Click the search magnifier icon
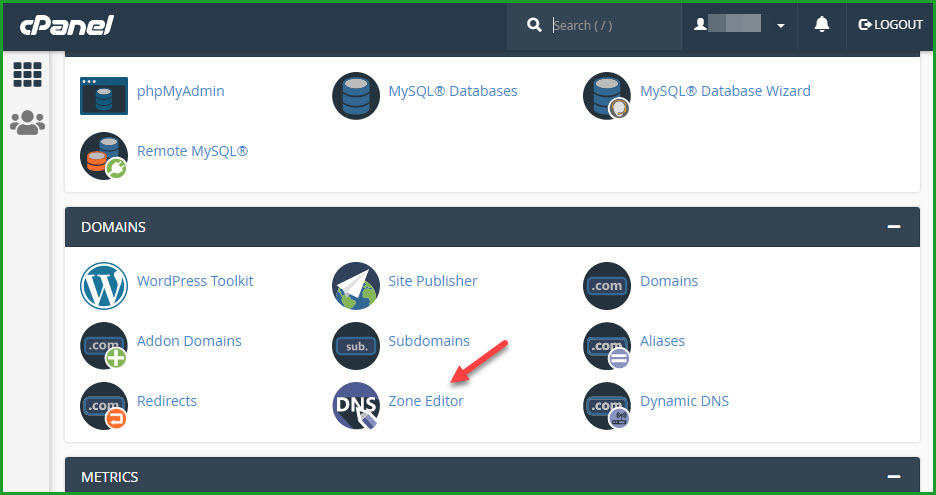Viewport: 936px width, 495px height. [x=534, y=25]
